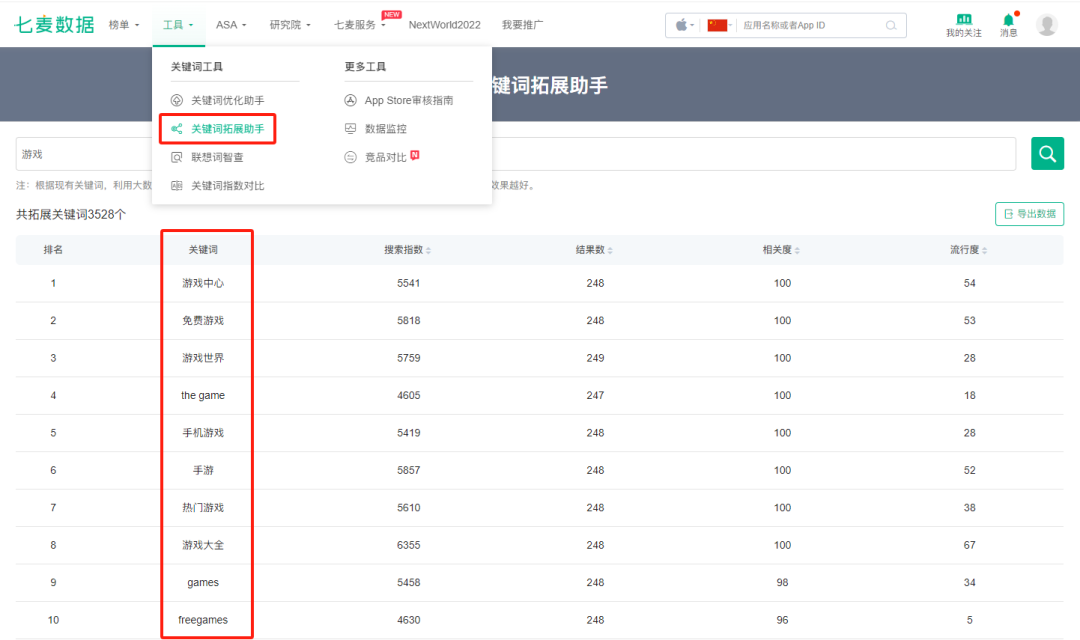1080x640 pixels.
Task: Click the 竞品对比 icon
Action: [x=351, y=157]
